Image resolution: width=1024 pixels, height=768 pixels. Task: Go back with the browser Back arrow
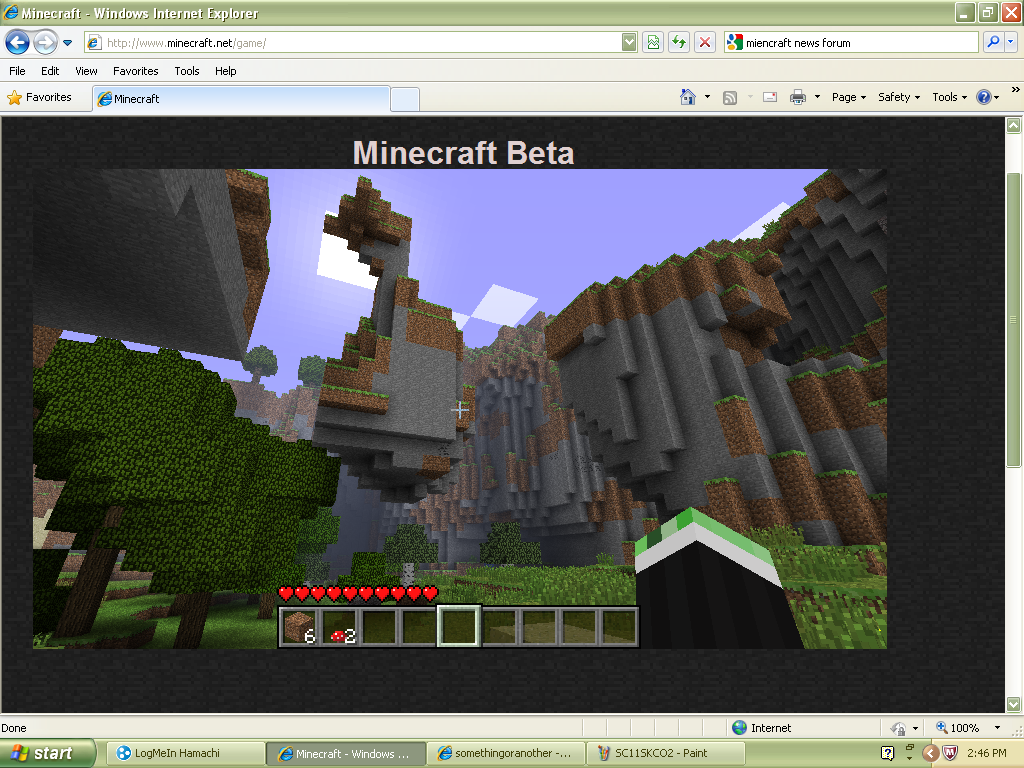coord(17,43)
